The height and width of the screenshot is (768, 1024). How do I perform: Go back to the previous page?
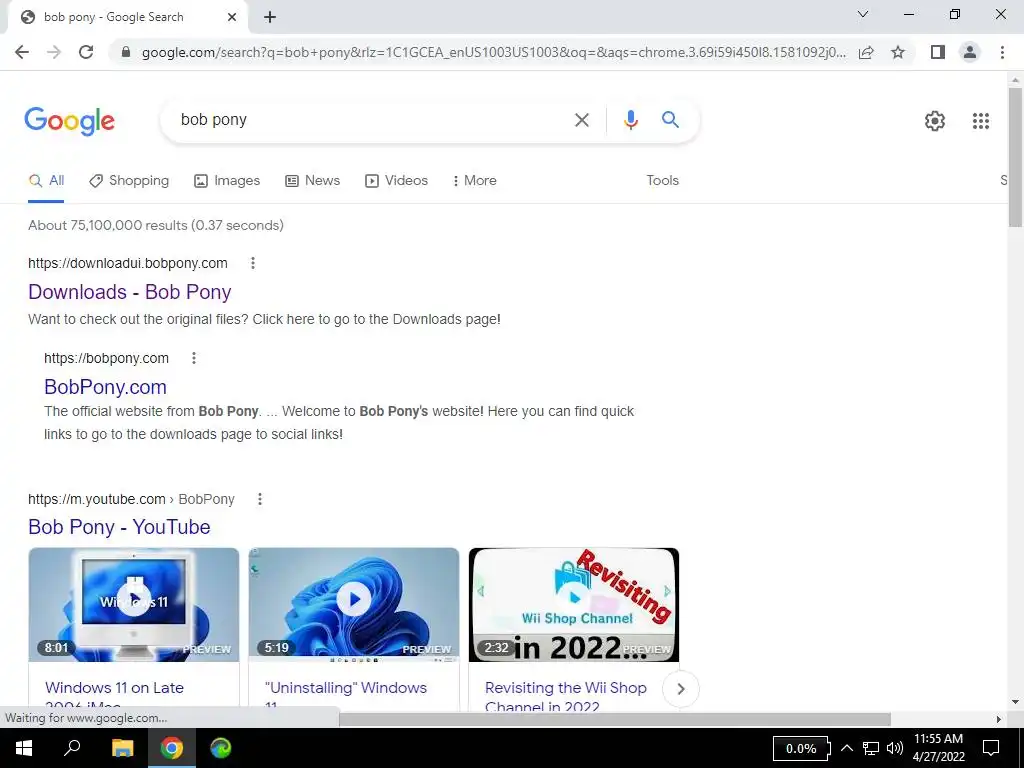pyautogui.click(x=22, y=52)
